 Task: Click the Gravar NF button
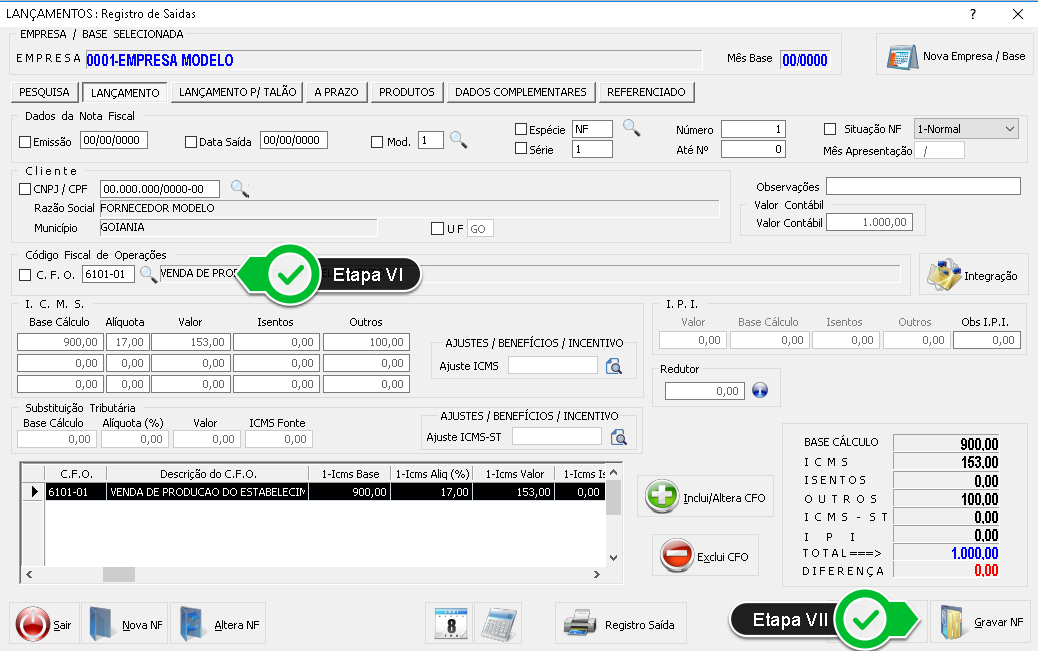tap(979, 623)
